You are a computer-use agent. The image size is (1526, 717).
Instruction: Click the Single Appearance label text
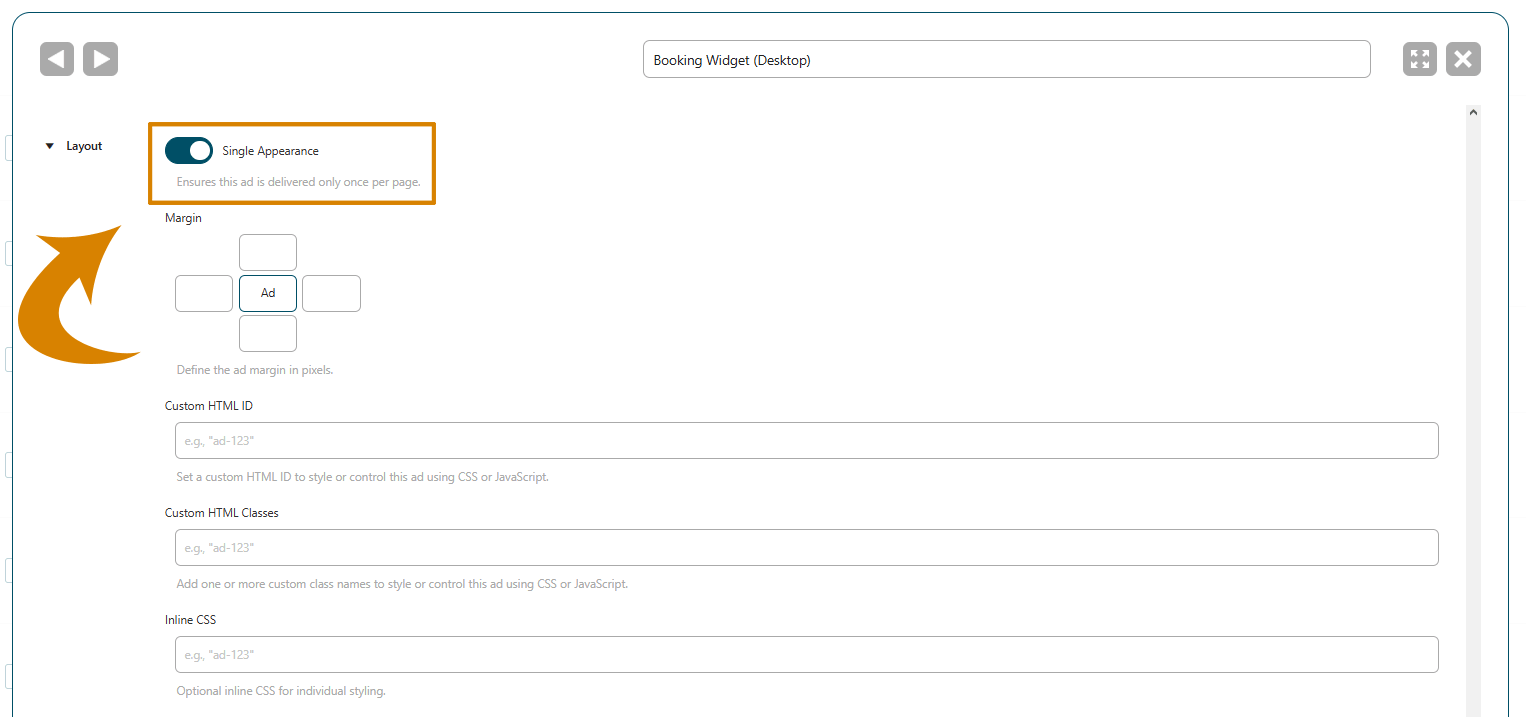click(x=270, y=151)
